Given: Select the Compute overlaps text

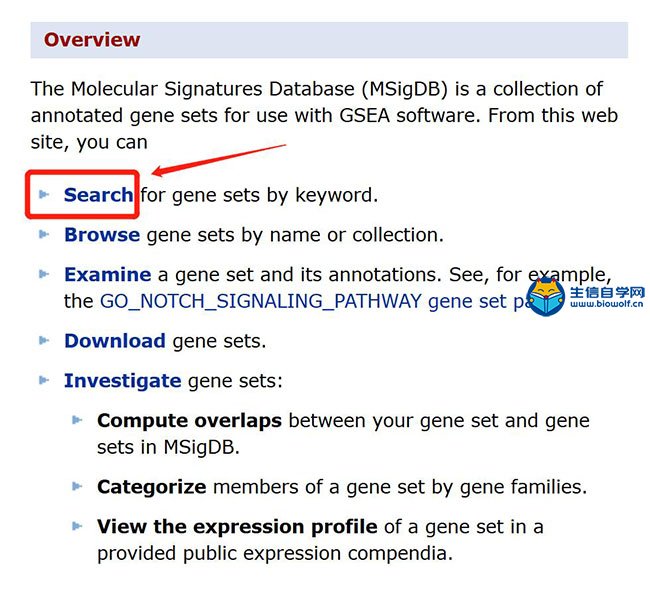Looking at the screenshot, I should click(189, 420).
